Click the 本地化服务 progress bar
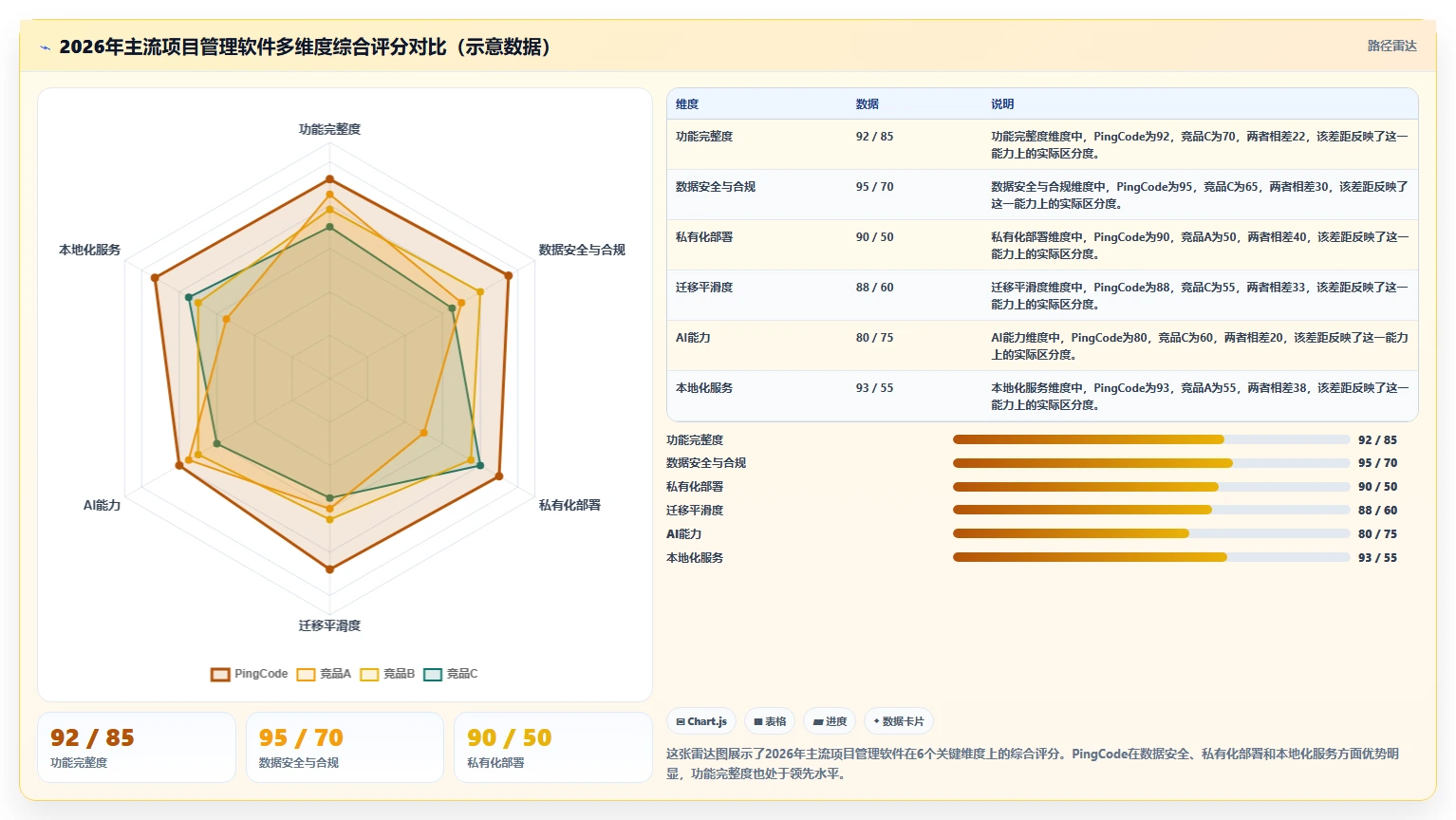This screenshot has width=1456, height=820. pos(1151,557)
